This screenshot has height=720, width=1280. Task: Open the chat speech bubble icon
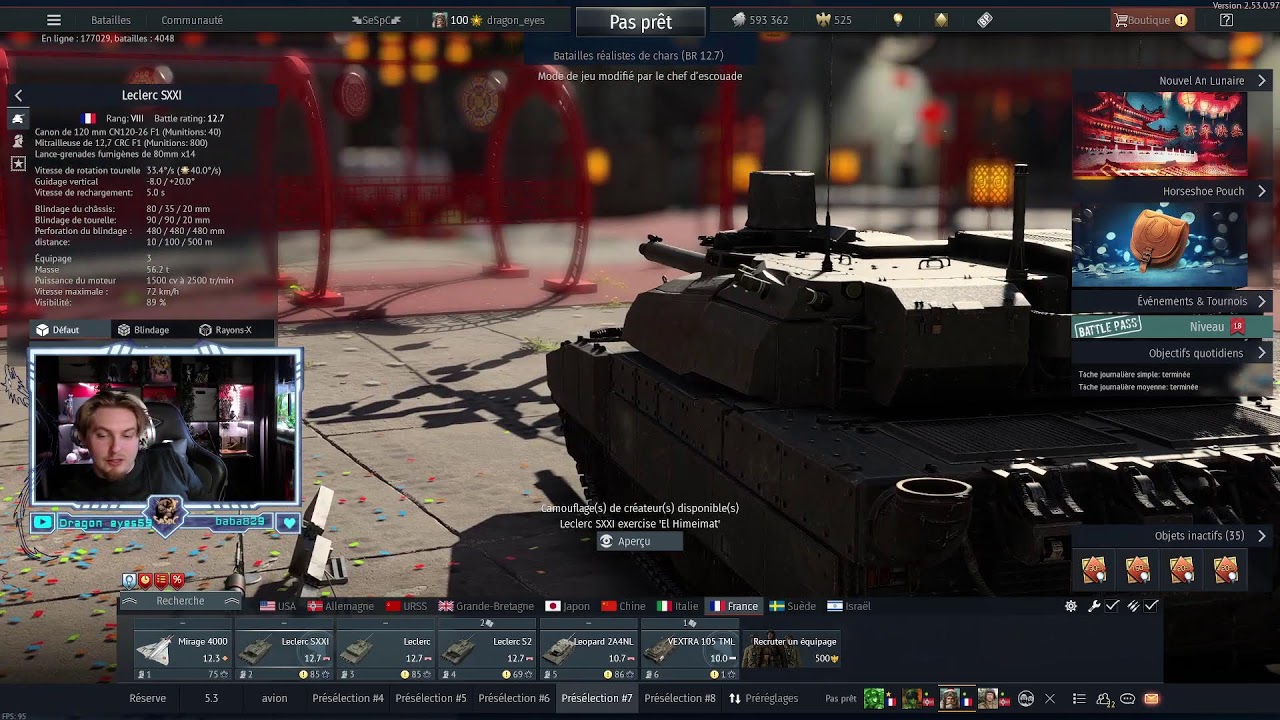click(x=1128, y=699)
